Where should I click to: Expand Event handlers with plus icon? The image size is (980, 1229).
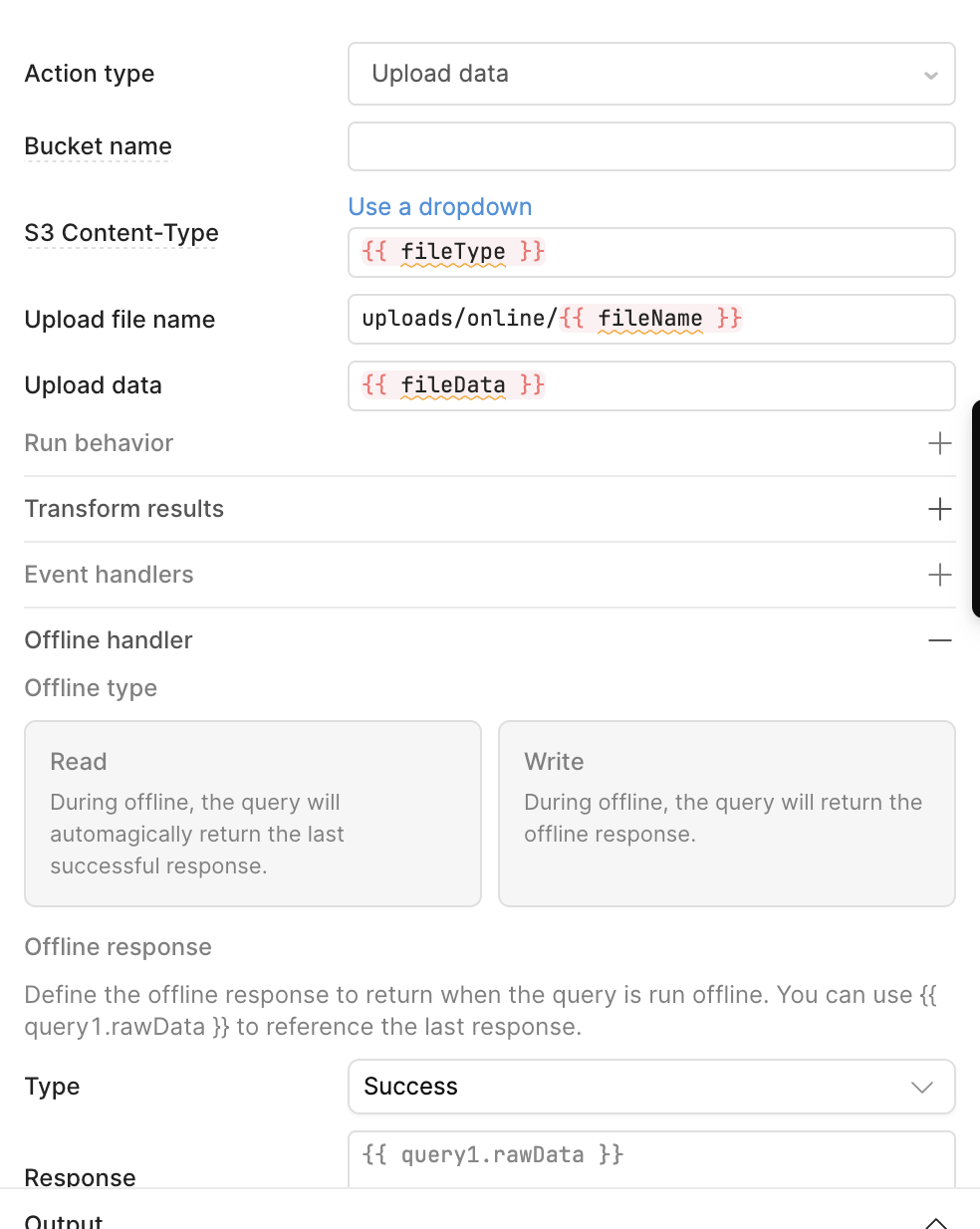tap(939, 575)
